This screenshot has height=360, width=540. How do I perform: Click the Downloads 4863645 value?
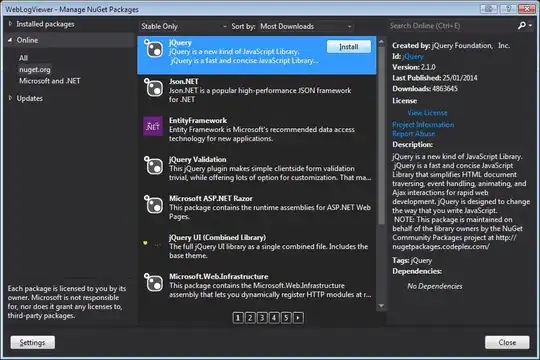click(x=445, y=89)
